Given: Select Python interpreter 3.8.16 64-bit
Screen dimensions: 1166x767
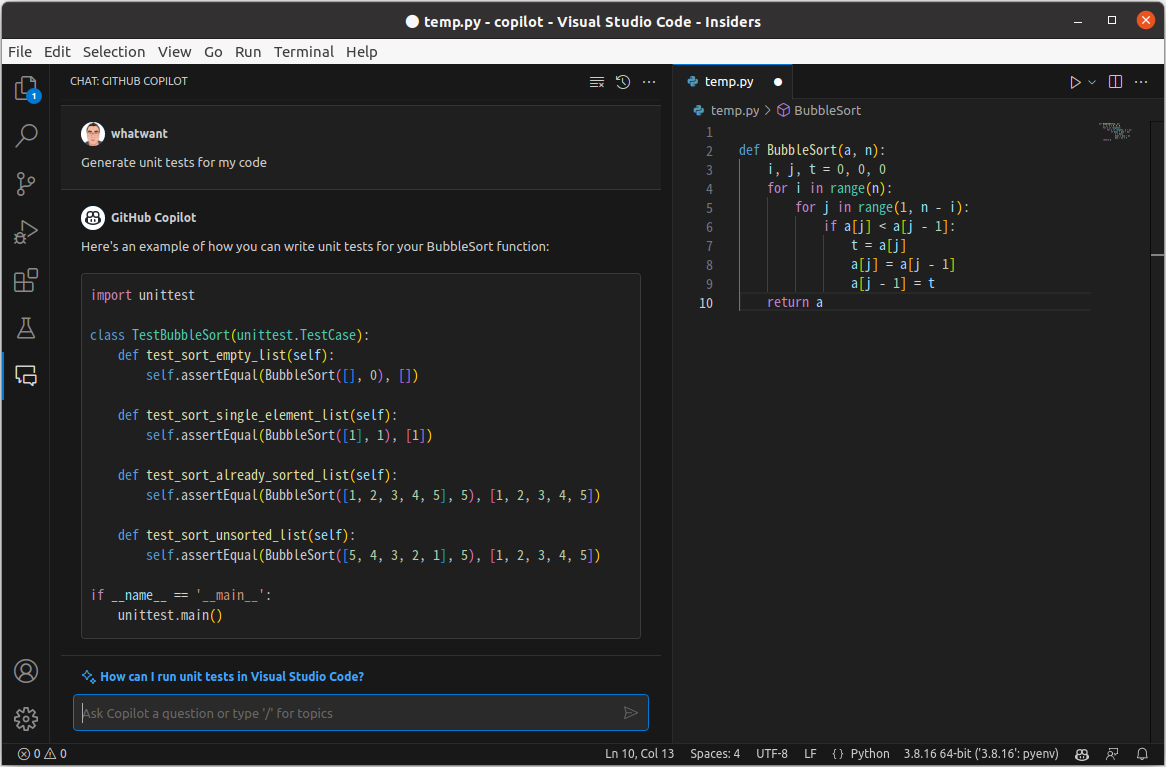Looking at the screenshot, I should click(x=981, y=754).
